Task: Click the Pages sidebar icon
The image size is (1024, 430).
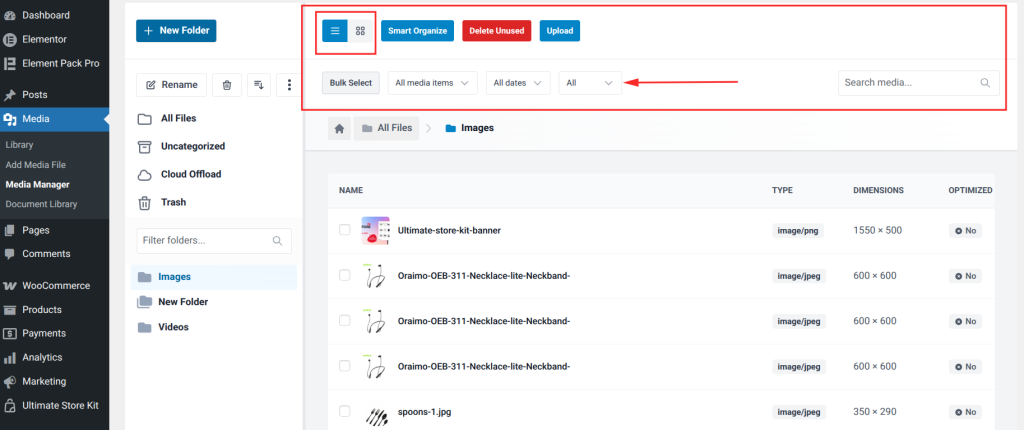Action: point(10,230)
